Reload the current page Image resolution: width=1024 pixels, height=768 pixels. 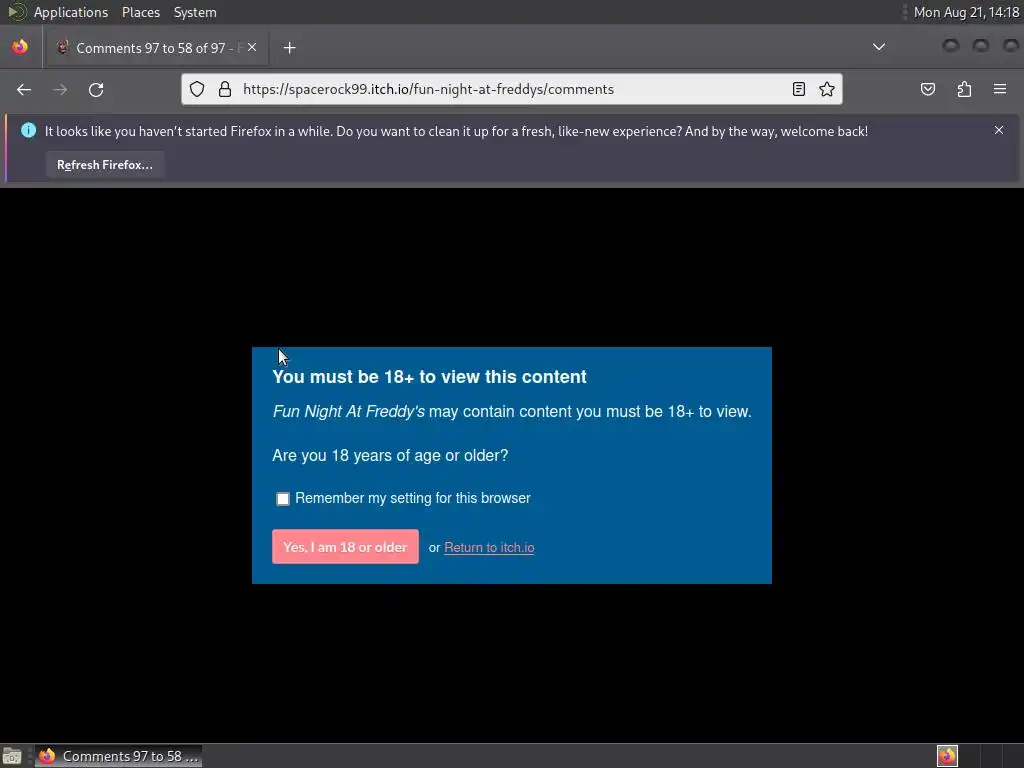(96, 89)
